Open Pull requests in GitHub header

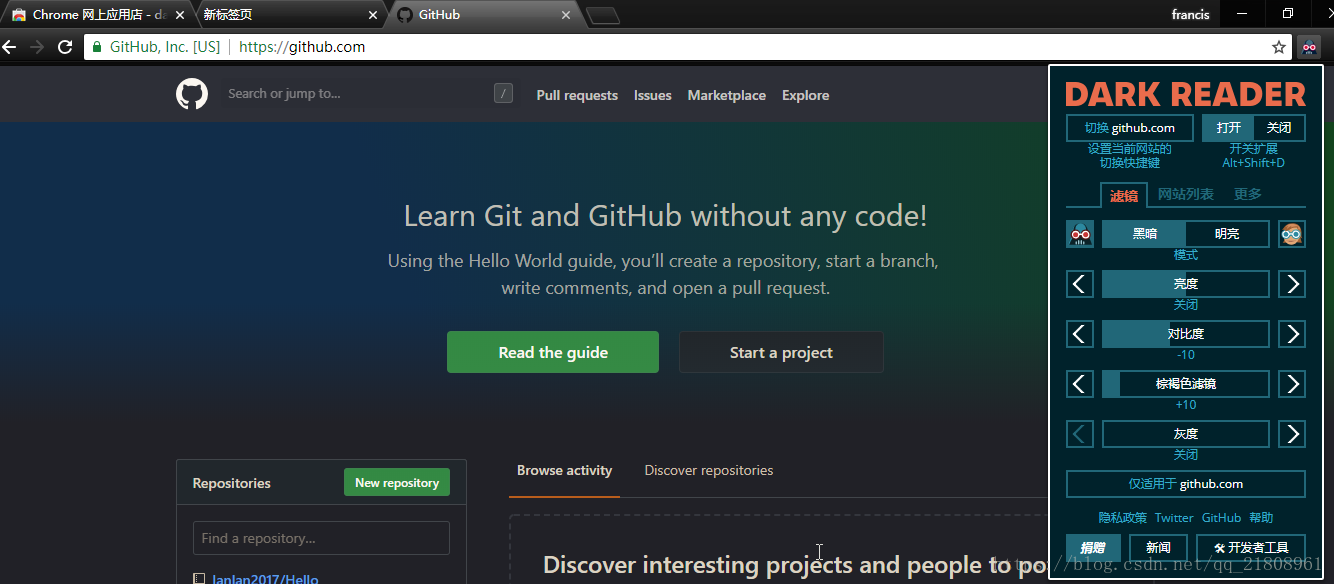point(577,95)
